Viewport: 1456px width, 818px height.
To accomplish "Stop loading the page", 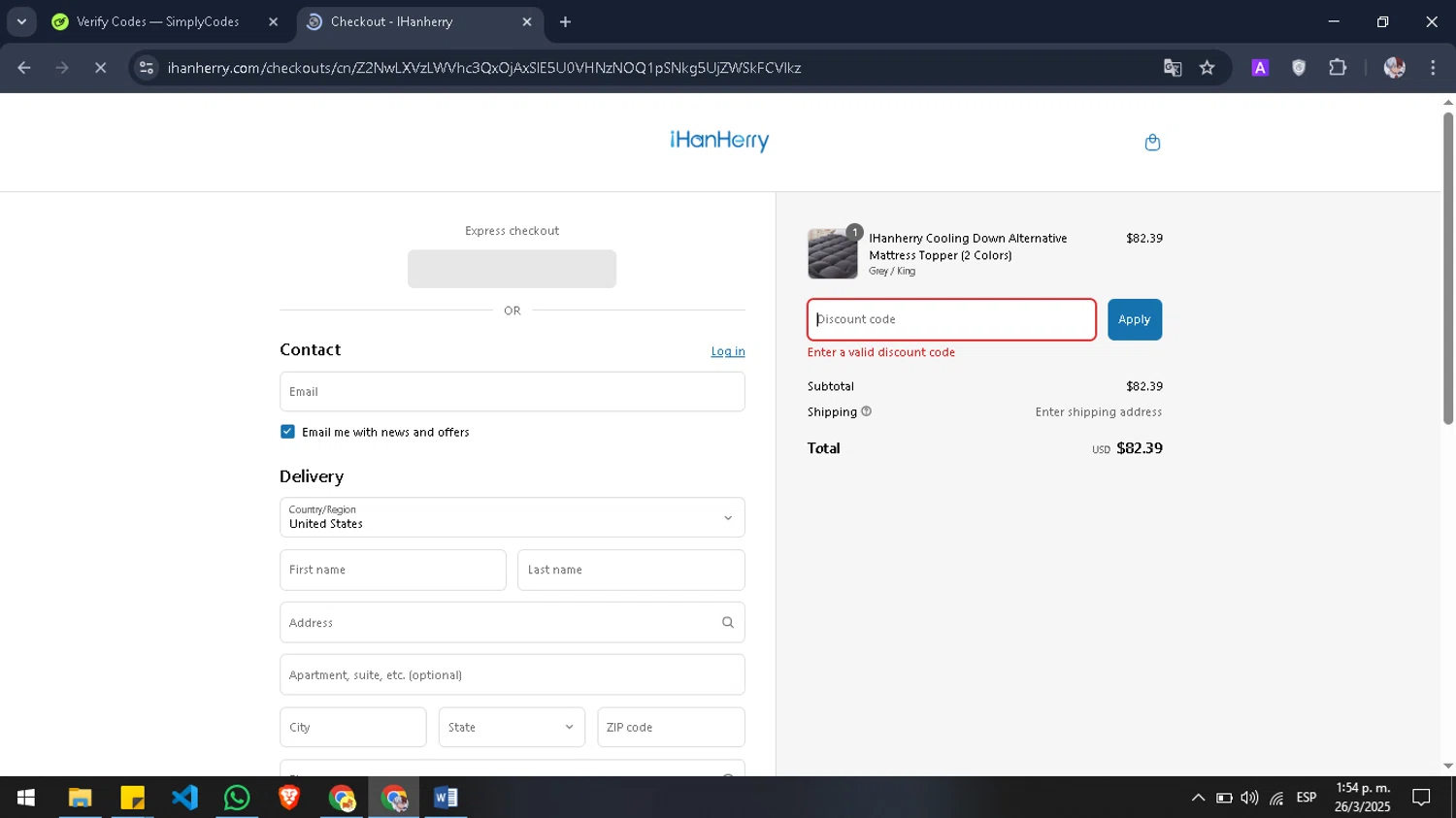I will [x=100, y=68].
